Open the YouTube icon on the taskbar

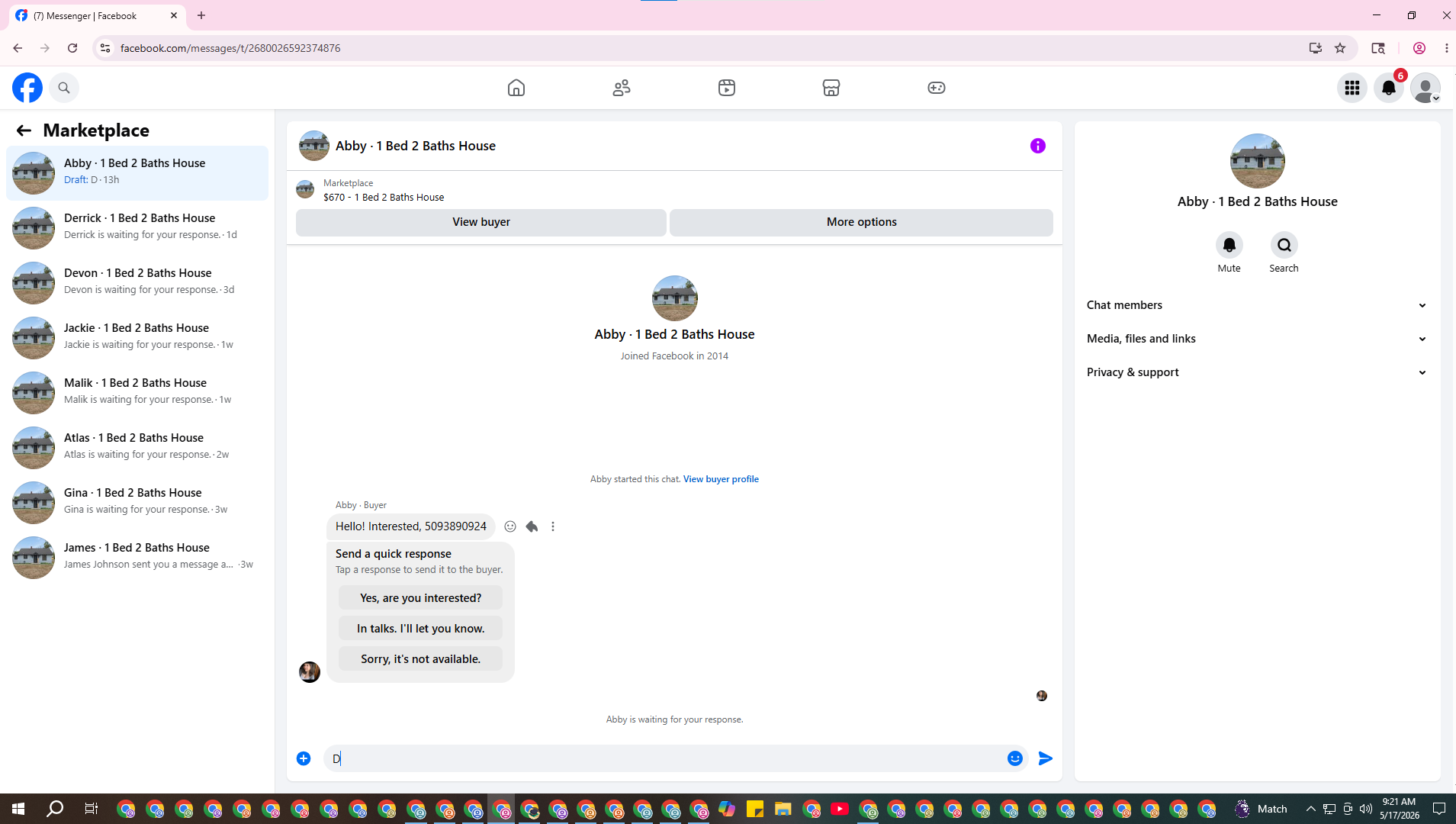(840, 809)
